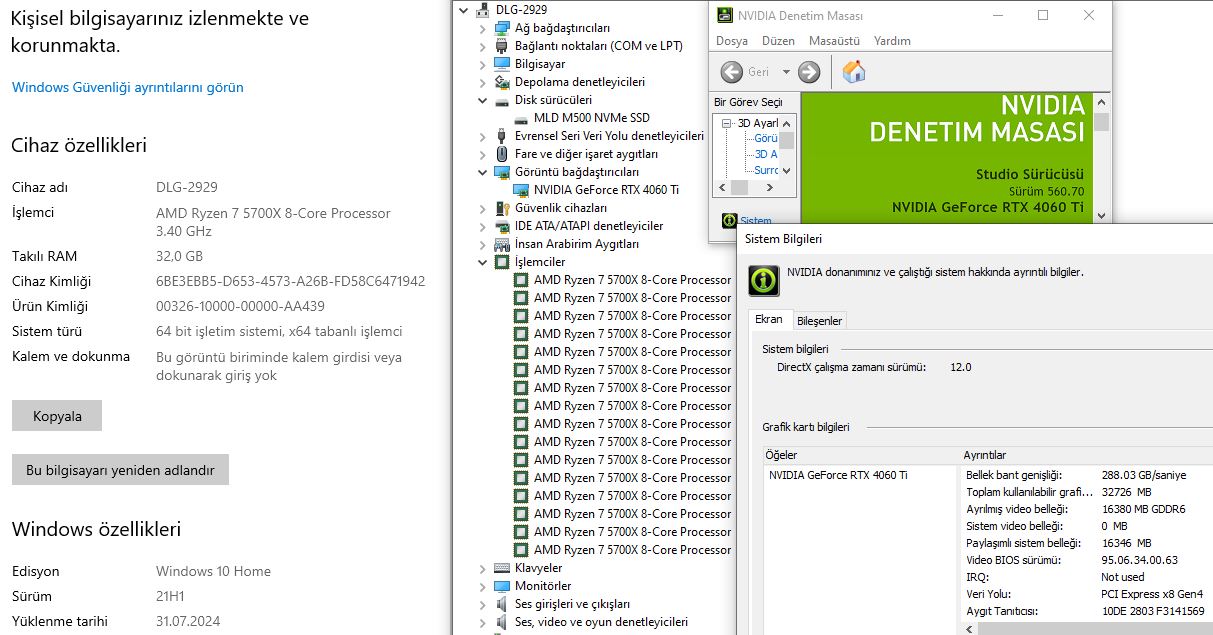Image resolution: width=1213 pixels, height=635 pixels.
Task: Click the NVIDIA task tree vertical scrollbar
Action: 787,147
